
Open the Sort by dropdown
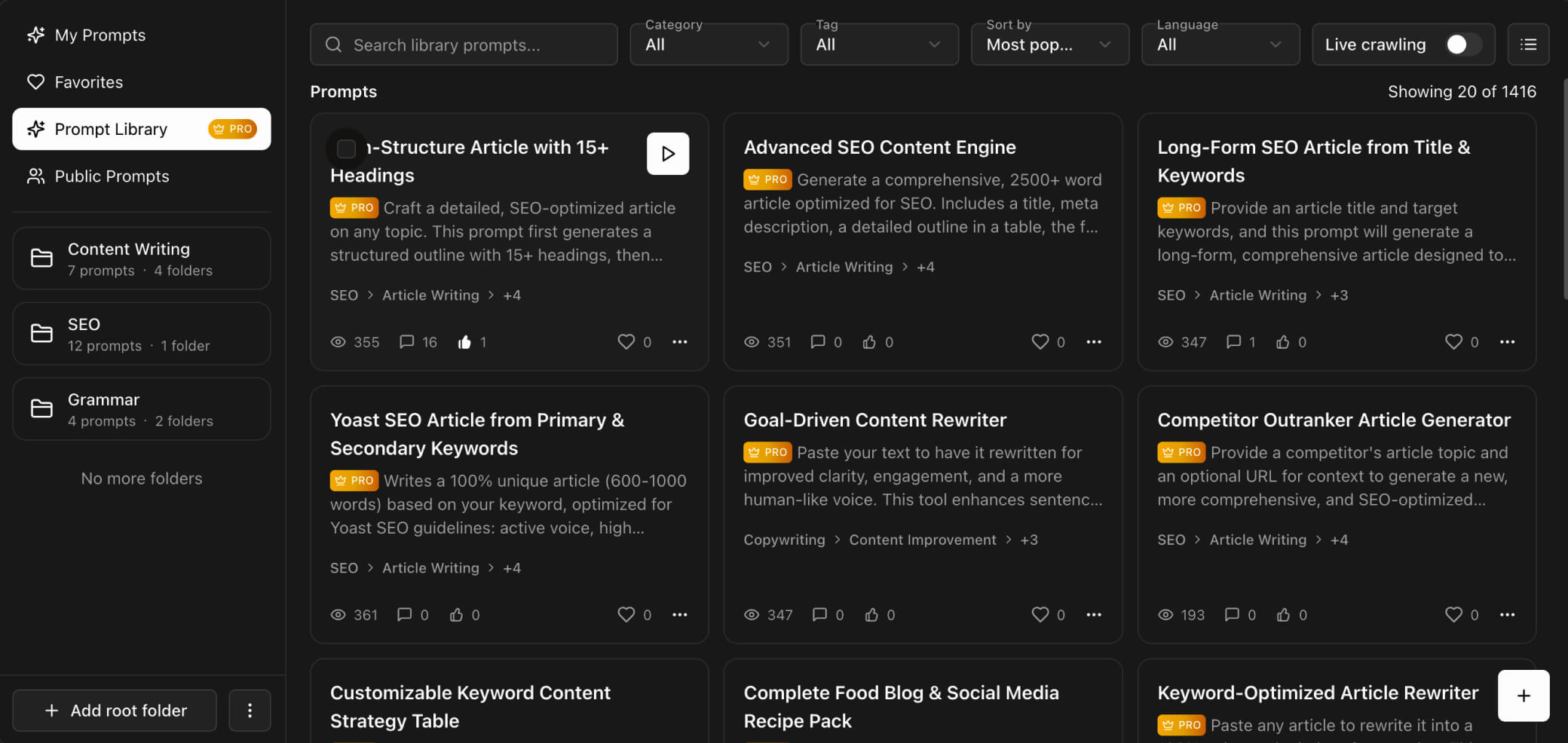point(1050,44)
